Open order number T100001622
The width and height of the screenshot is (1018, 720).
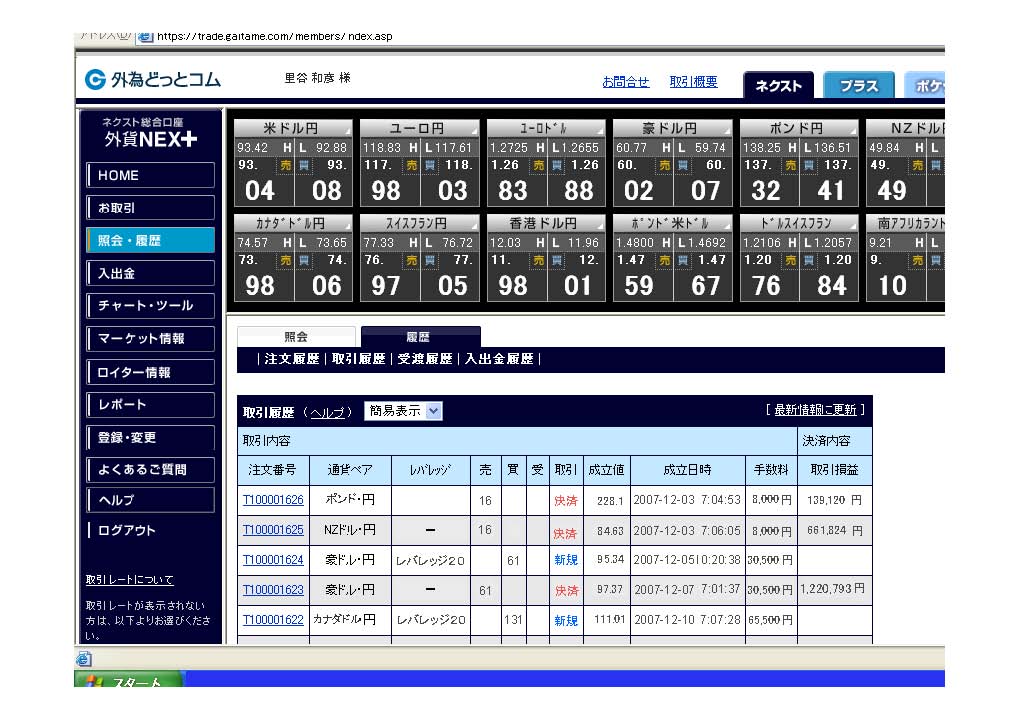point(273,620)
